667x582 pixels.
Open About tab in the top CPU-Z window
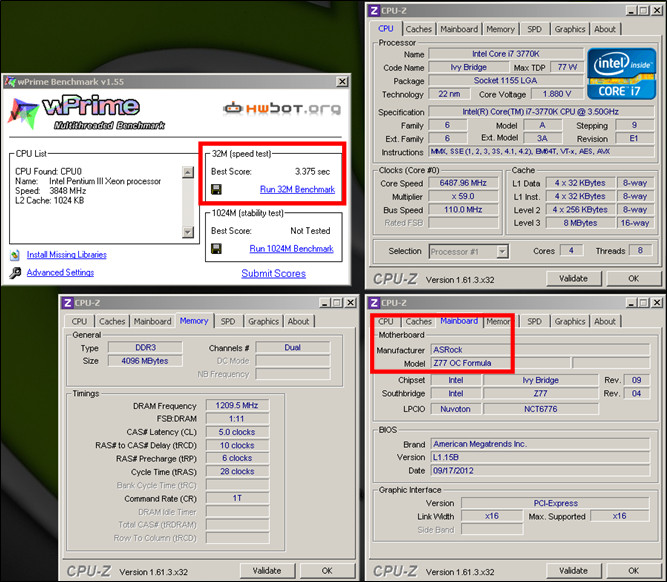coord(605,29)
